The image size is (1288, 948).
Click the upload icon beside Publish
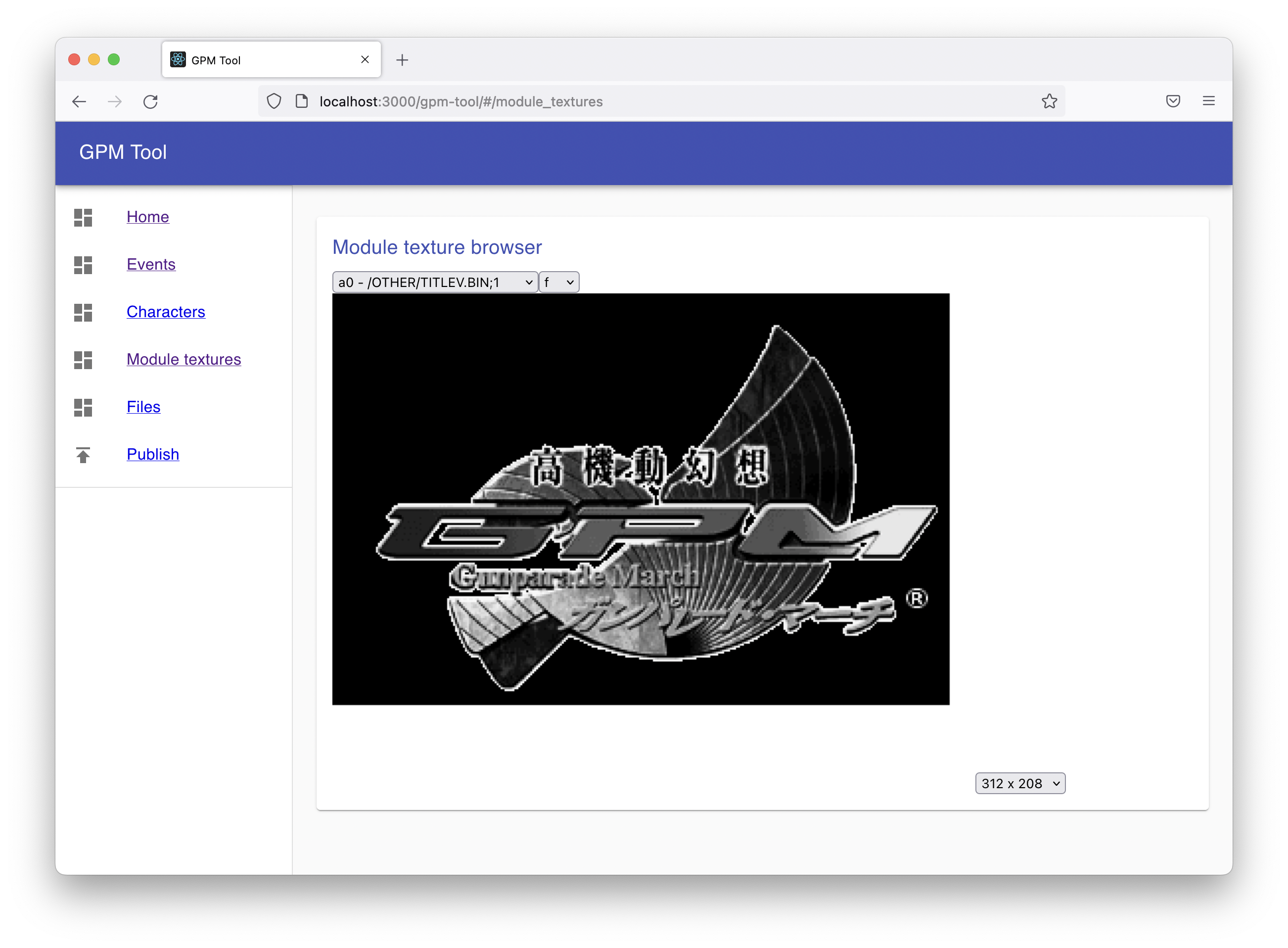click(83, 455)
